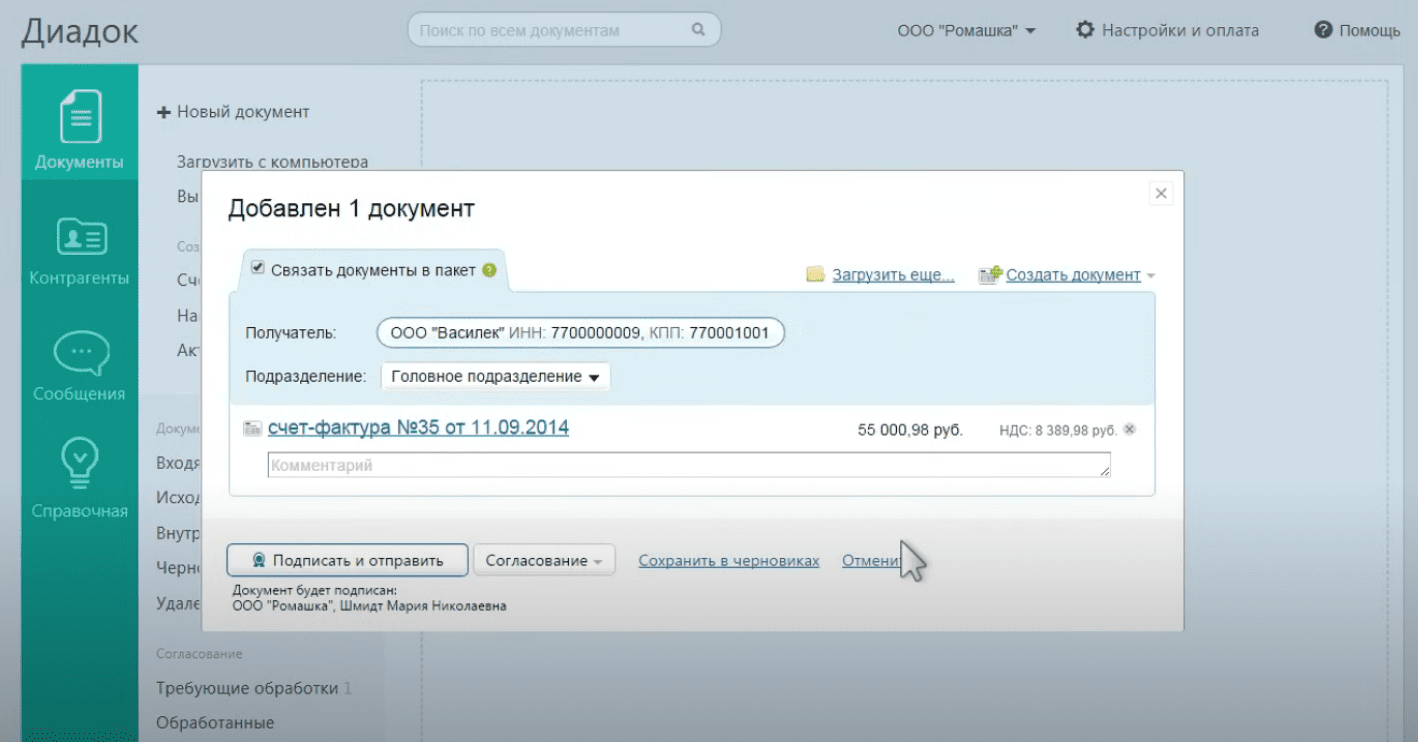Click Подписать и отправить button
1418x742 pixels.
tap(347, 560)
